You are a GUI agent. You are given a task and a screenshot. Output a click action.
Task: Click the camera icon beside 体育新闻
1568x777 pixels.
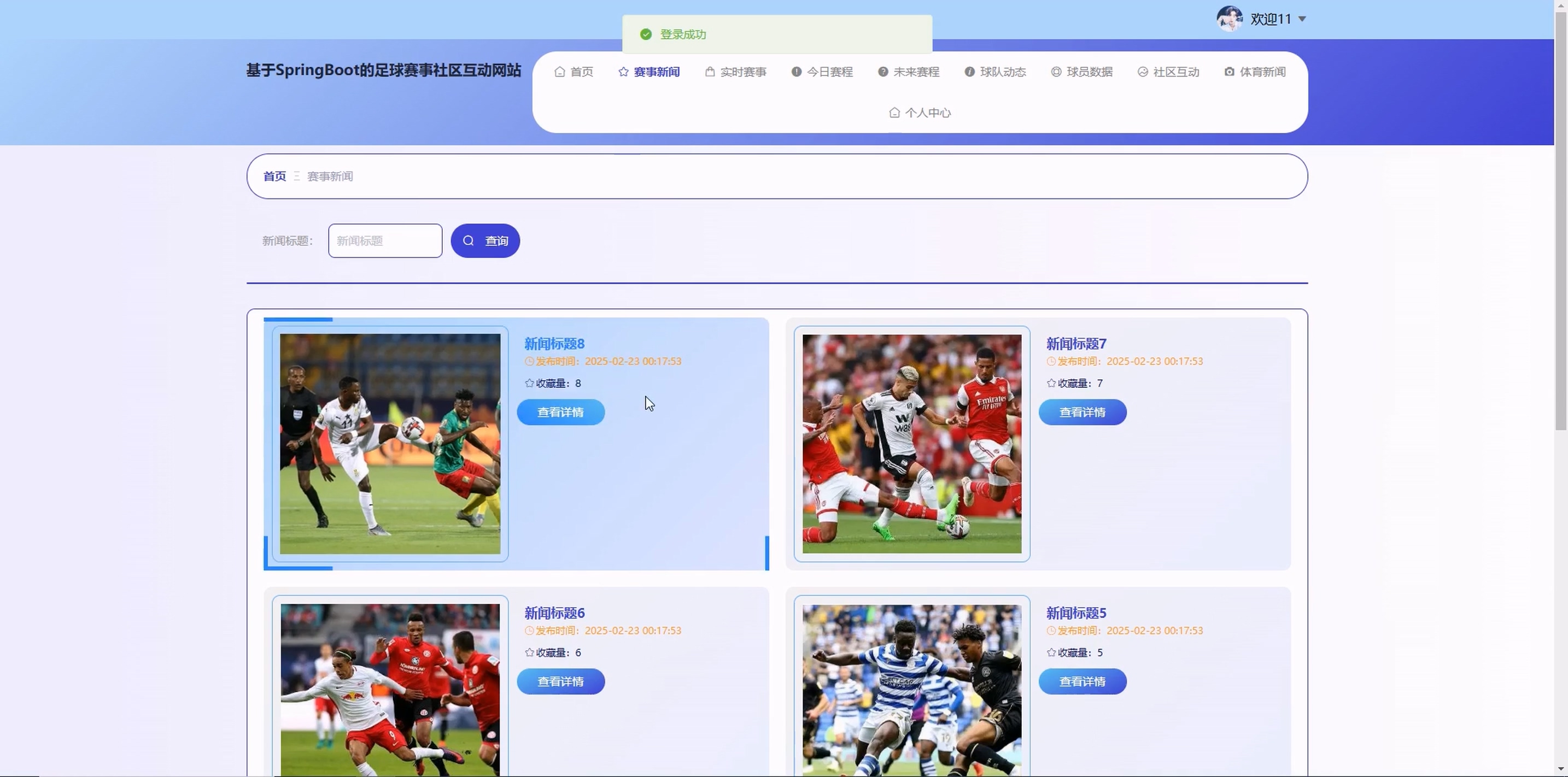1229,72
